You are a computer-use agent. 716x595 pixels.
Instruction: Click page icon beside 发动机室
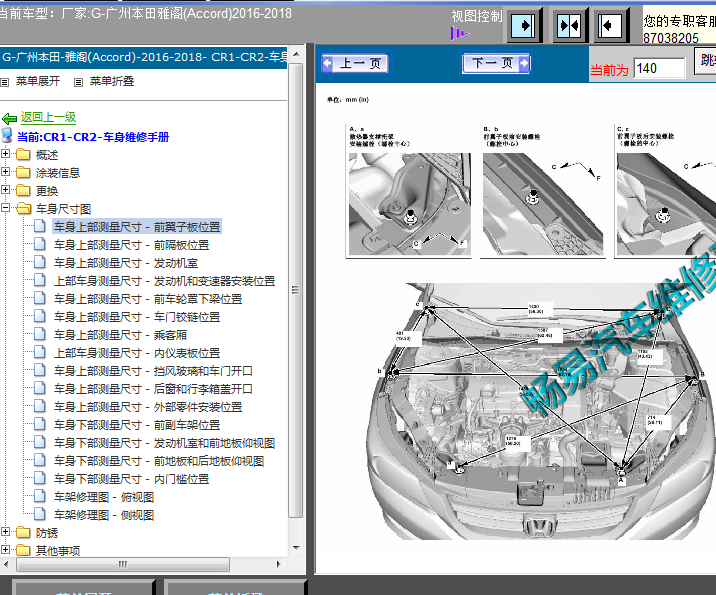(40, 263)
